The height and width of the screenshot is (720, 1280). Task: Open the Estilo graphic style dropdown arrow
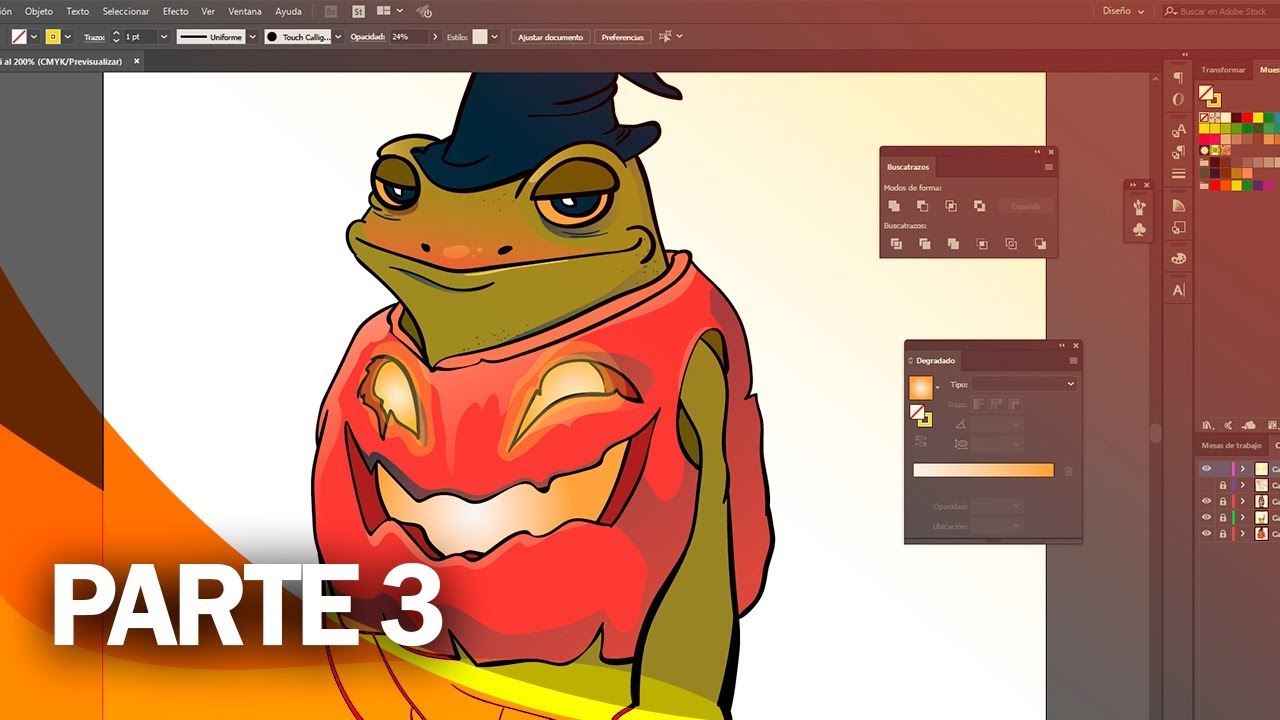[x=495, y=36]
